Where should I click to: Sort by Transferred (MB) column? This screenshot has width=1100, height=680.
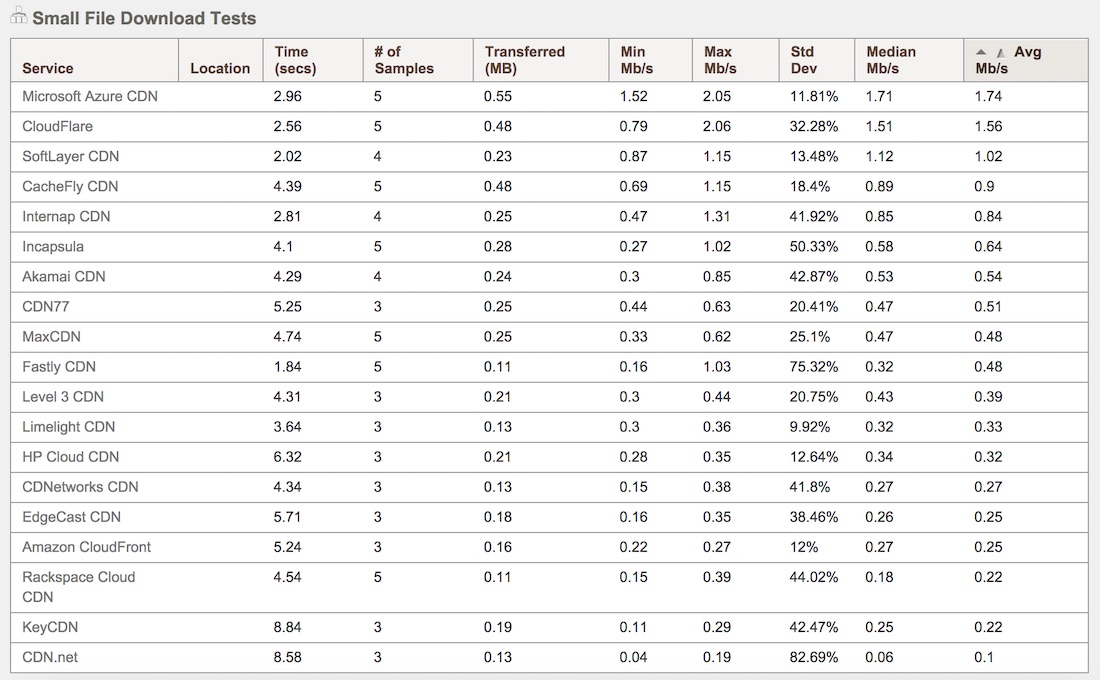tap(524, 60)
